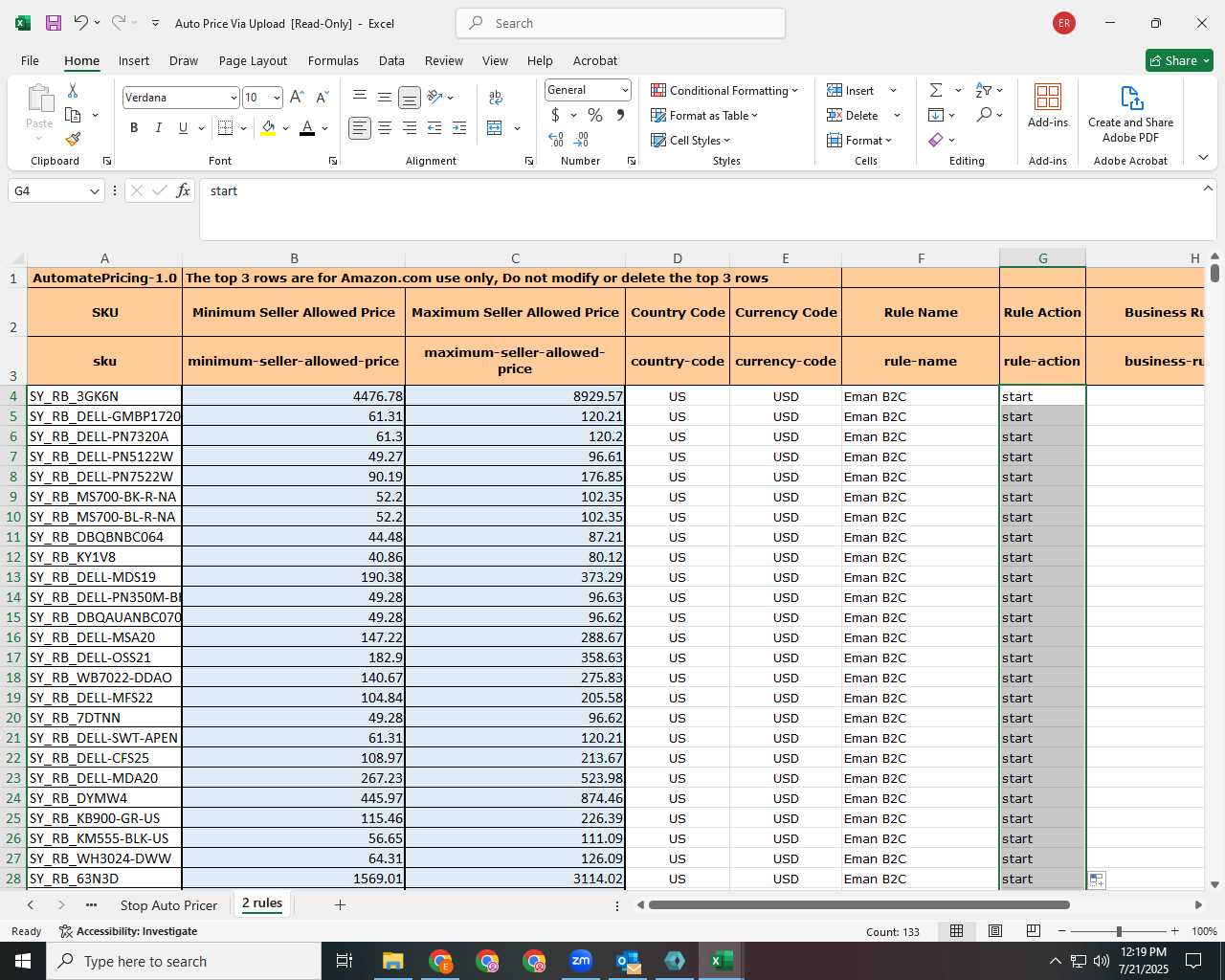
Task: Click the Decrease Indent icon
Action: pyautogui.click(x=434, y=128)
